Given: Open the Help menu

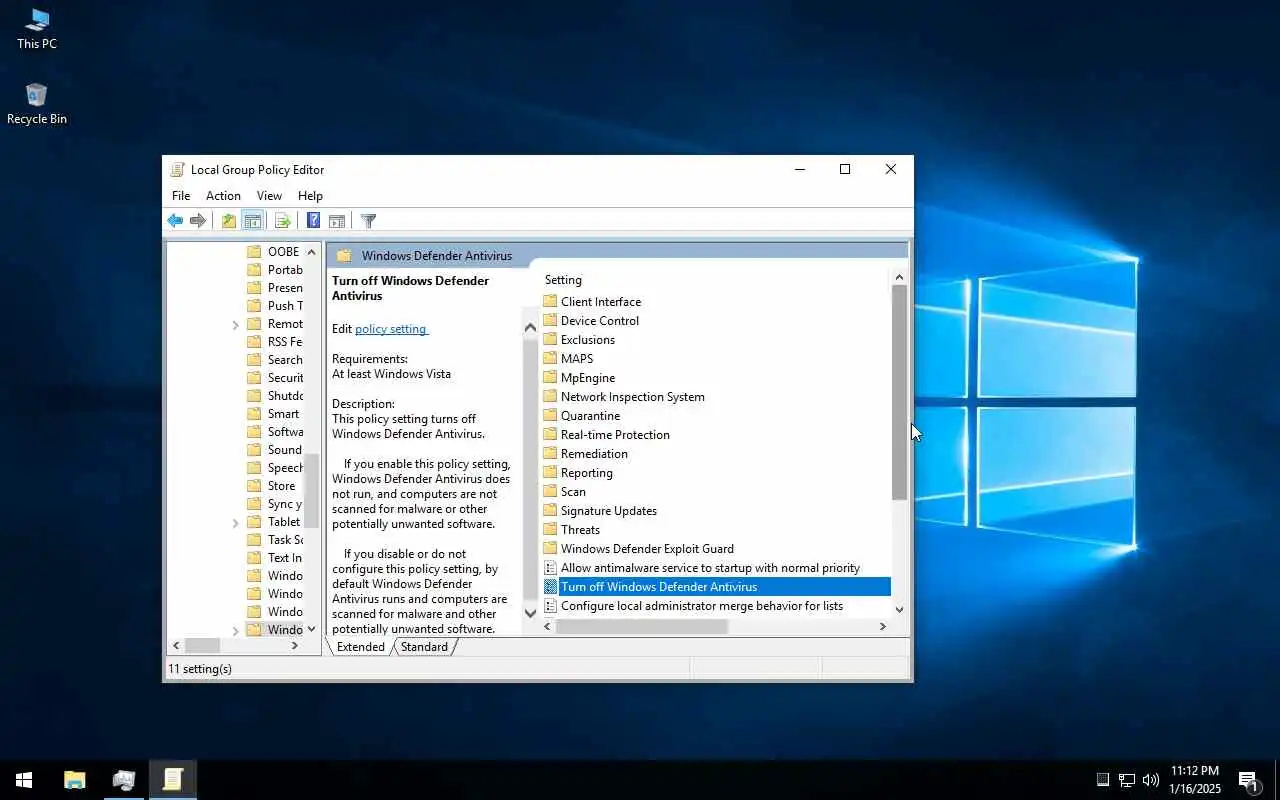Looking at the screenshot, I should pos(310,196).
